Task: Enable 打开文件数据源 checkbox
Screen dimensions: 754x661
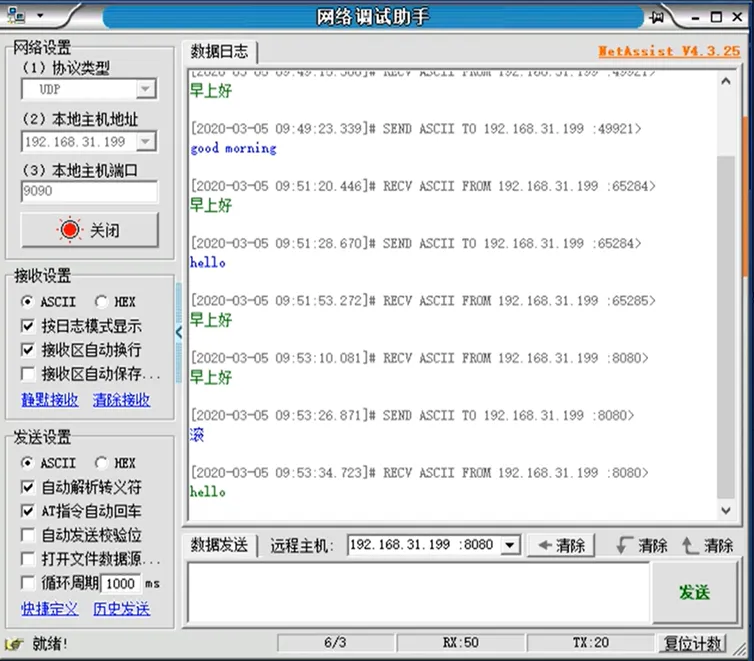Action: (28, 559)
